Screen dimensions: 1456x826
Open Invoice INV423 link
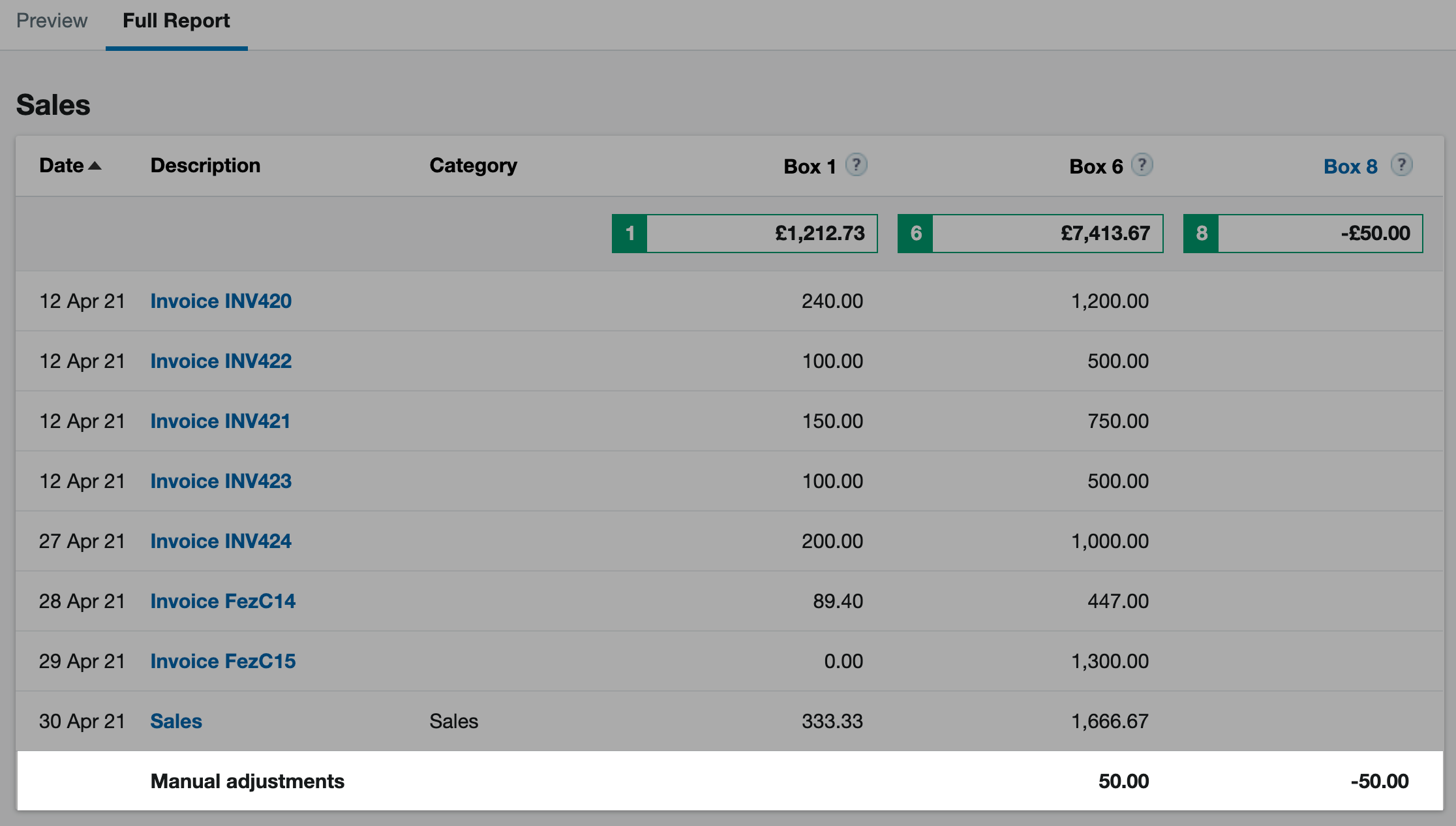220,481
